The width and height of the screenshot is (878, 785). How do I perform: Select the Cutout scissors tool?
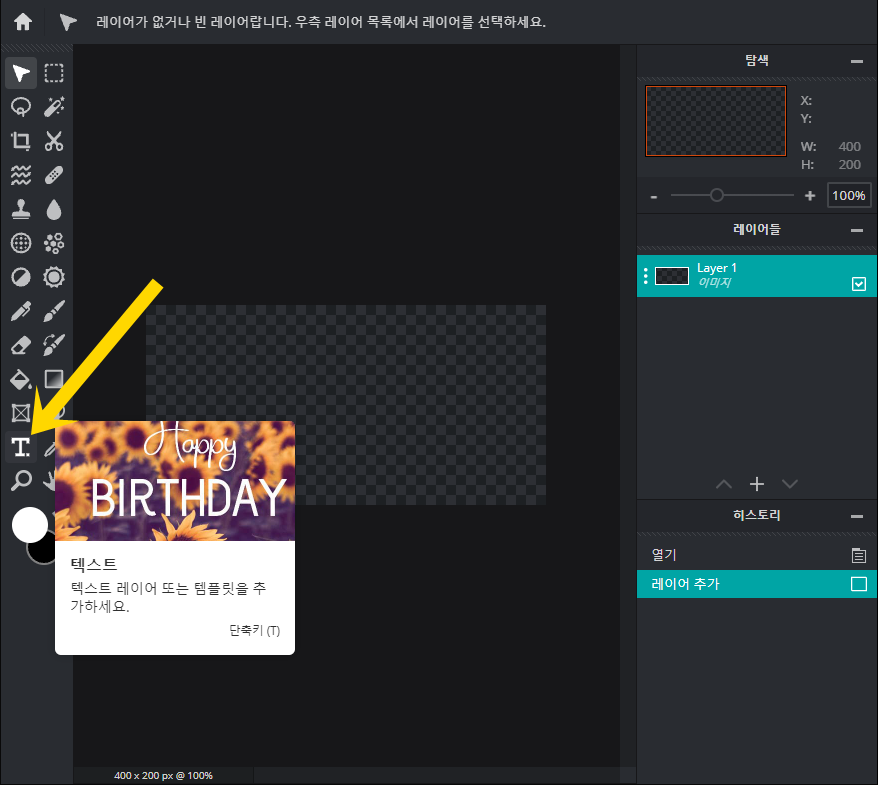pyautogui.click(x=54, y=141)
